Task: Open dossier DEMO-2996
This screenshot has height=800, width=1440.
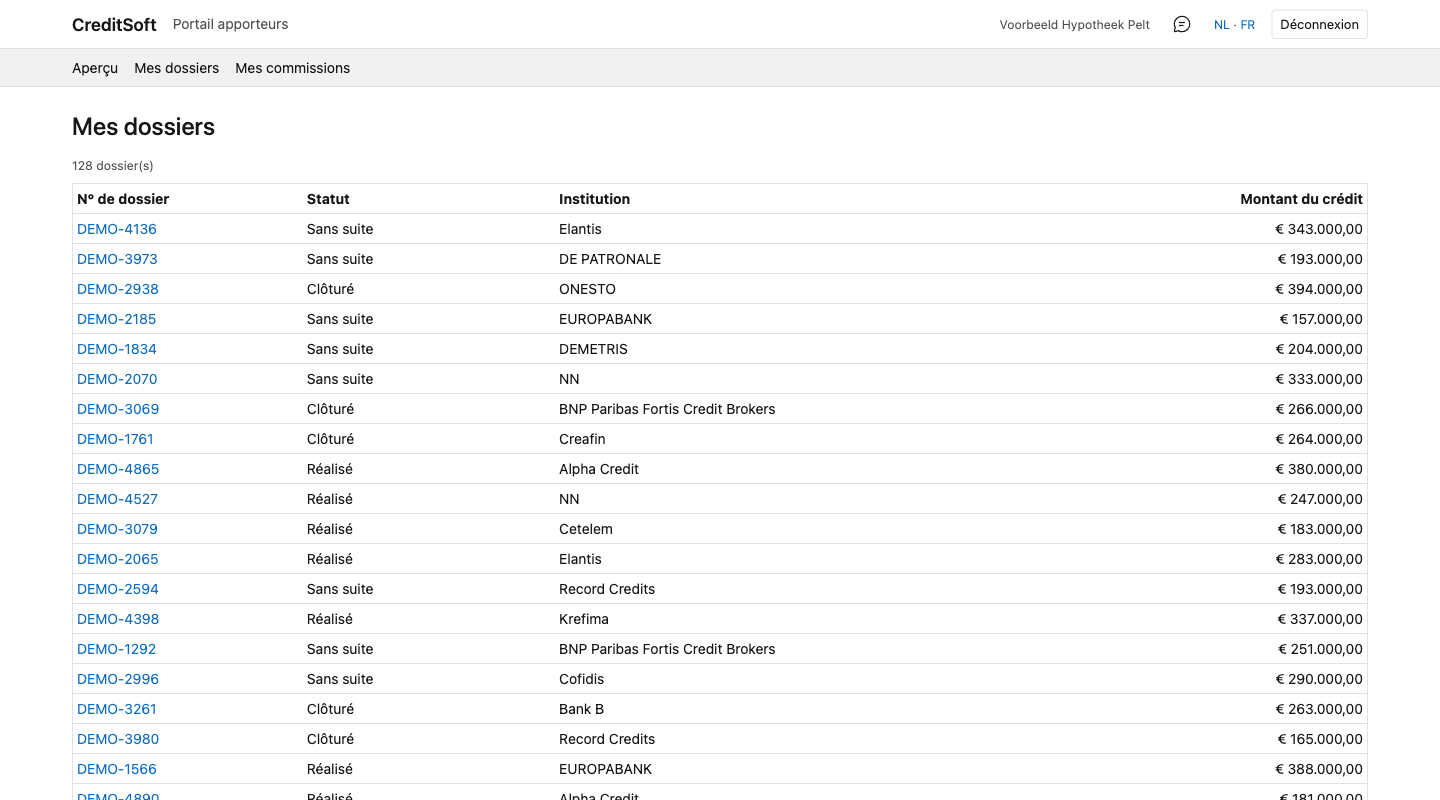Action: pos(118,679)
